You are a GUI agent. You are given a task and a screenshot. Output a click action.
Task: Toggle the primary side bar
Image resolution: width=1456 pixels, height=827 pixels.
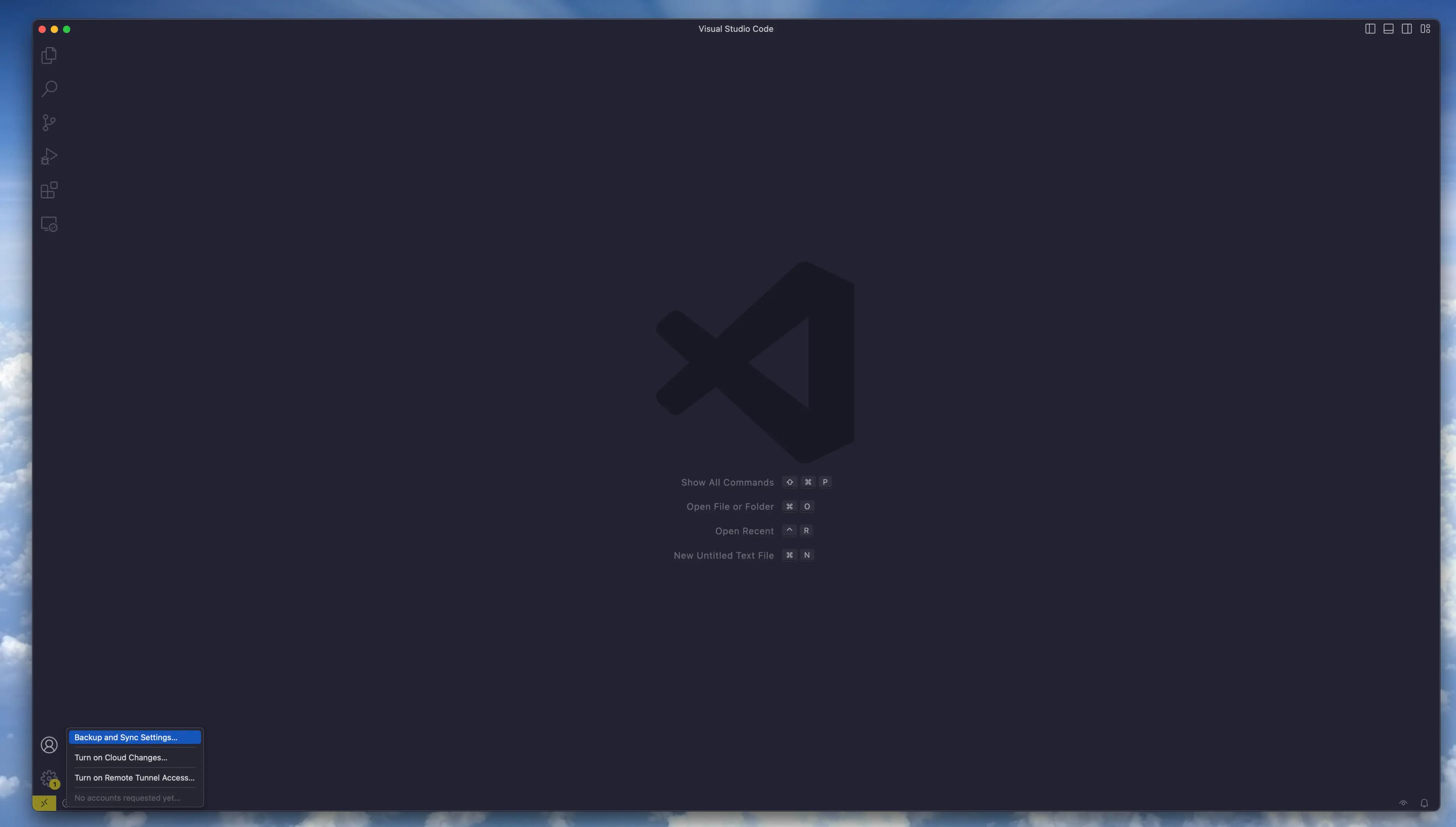pos(1370,29)
